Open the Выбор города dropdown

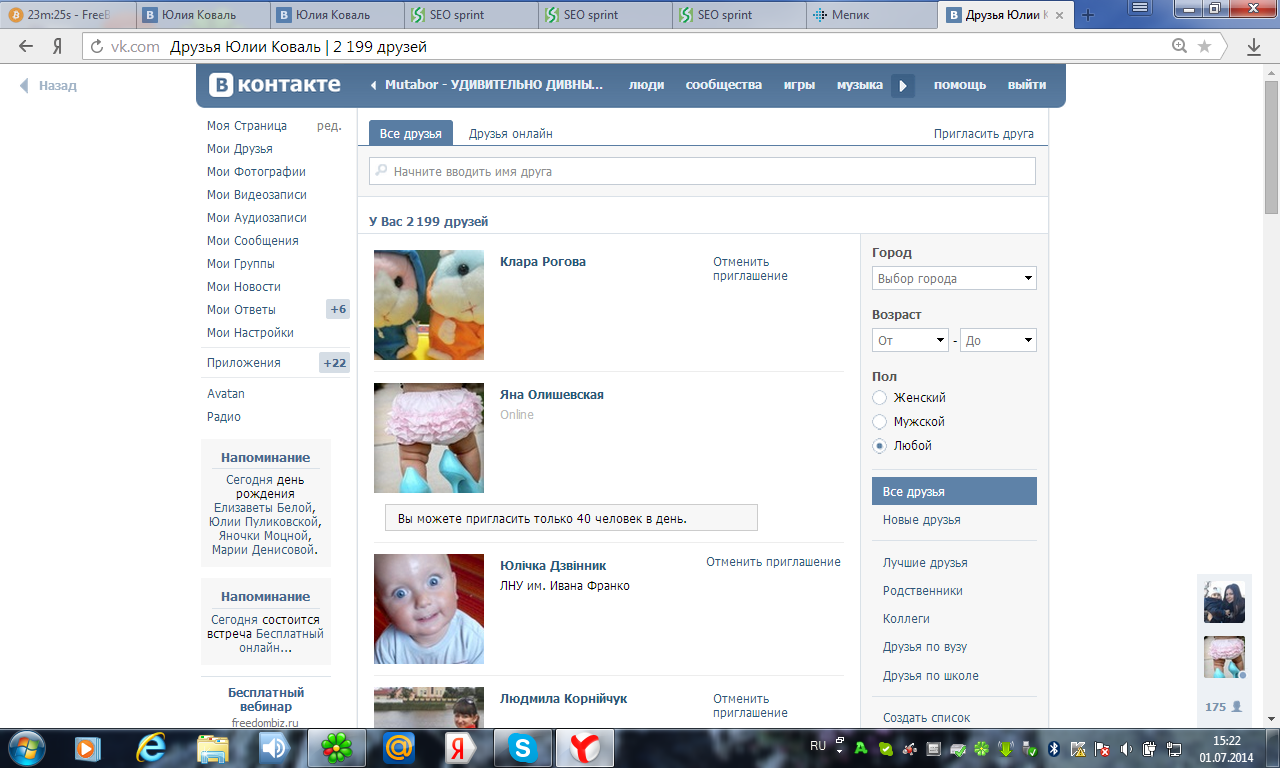click(954, 278)
